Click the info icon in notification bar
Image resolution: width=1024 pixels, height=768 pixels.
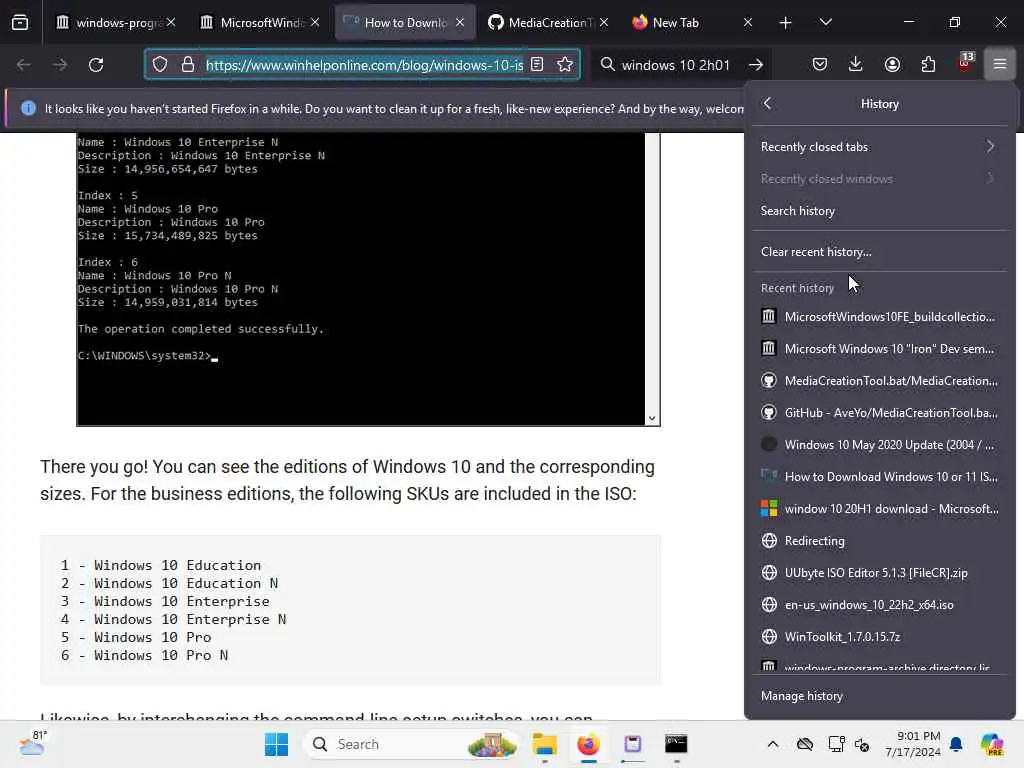(x=28, y=108)
